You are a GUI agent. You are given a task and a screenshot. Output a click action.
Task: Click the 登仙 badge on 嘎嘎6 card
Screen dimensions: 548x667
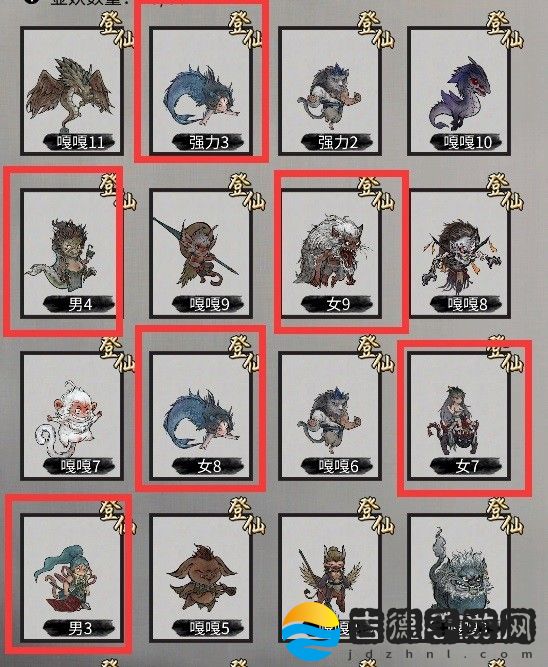click(376, 354)
